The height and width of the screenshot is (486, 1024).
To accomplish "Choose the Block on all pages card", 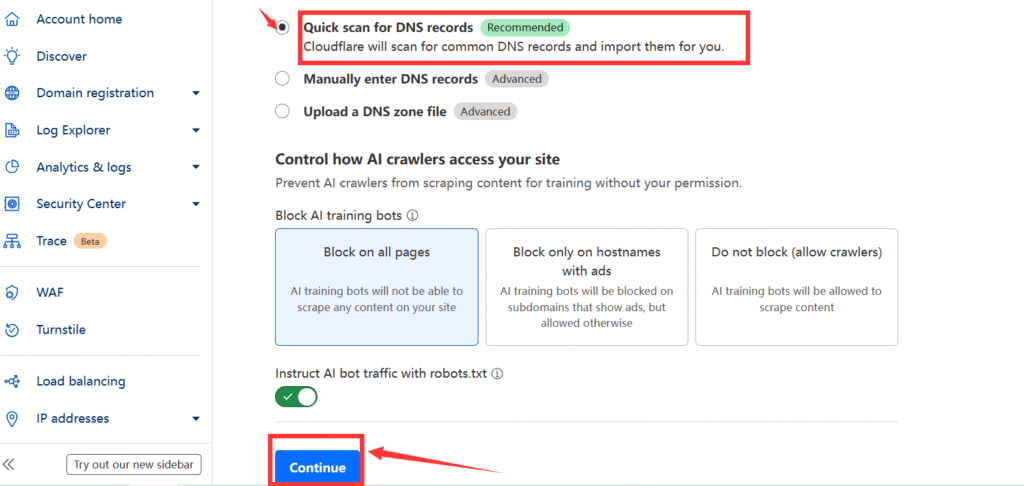I will click(x=376, y=286).
